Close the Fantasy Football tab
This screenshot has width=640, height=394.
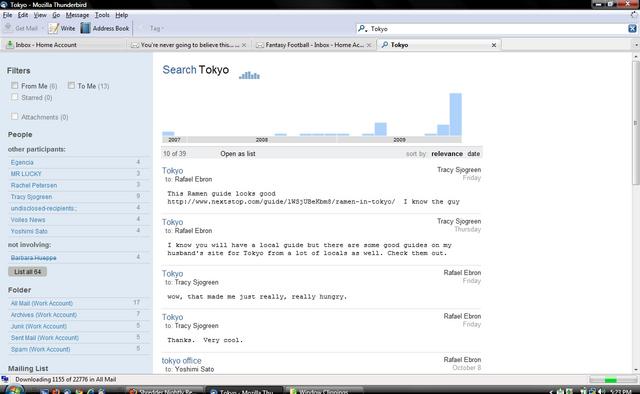click(x=369, y=45)
